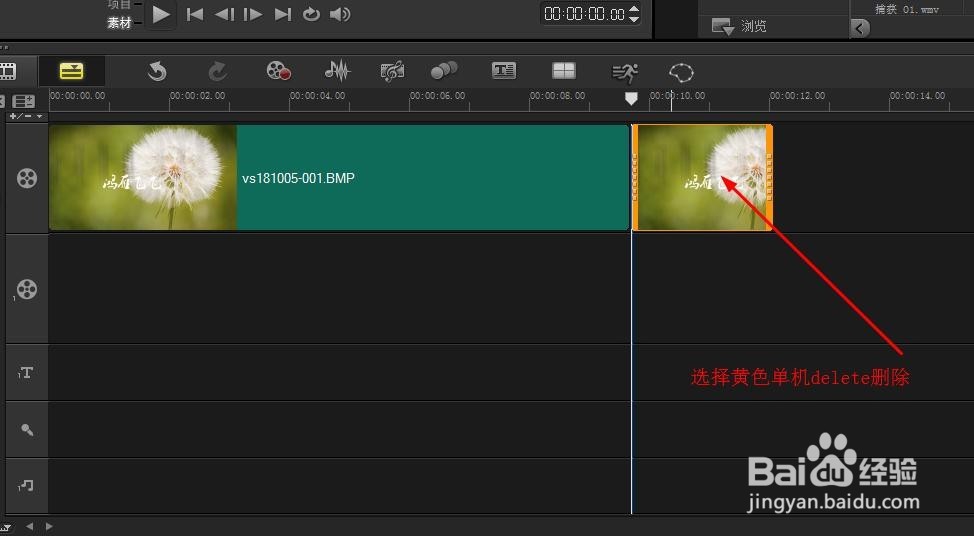Open the running-man speed effect tool
The height and width of the screenshot is (536, 974).
tap(625, 73)
